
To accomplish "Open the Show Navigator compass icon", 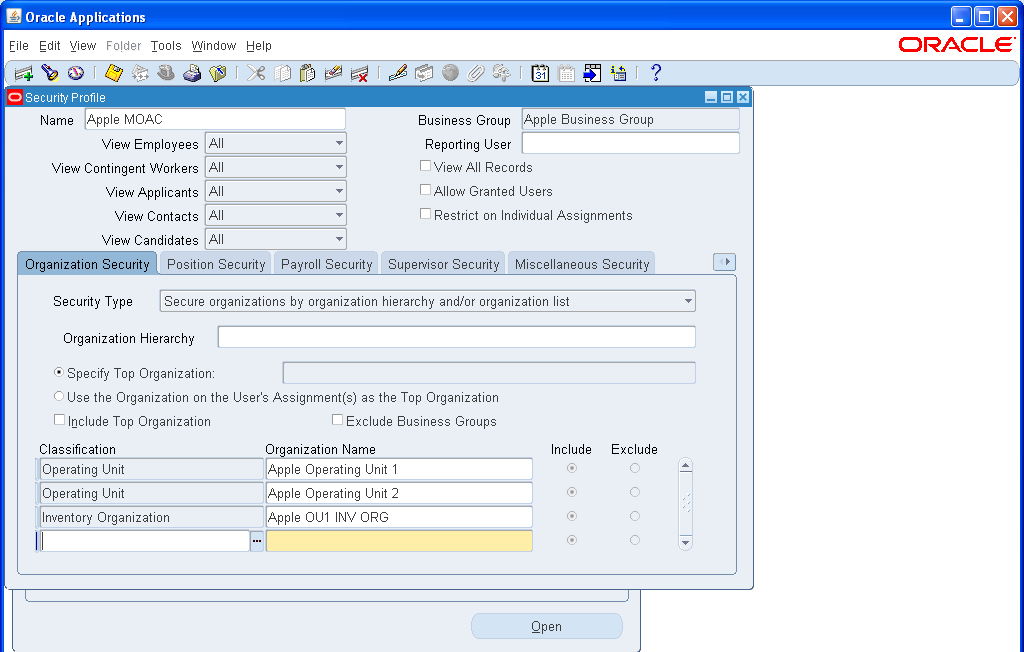I will coord(76,73).
